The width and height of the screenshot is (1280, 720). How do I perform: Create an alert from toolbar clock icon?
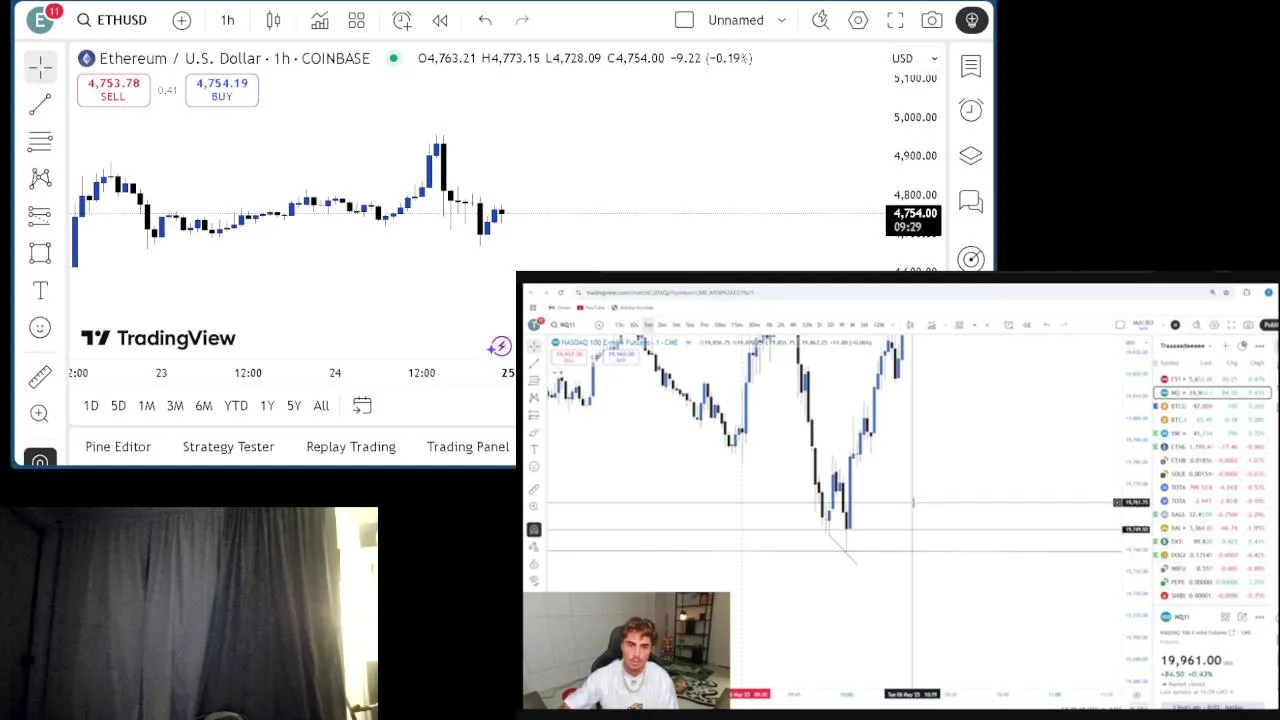tap(402, 20)
